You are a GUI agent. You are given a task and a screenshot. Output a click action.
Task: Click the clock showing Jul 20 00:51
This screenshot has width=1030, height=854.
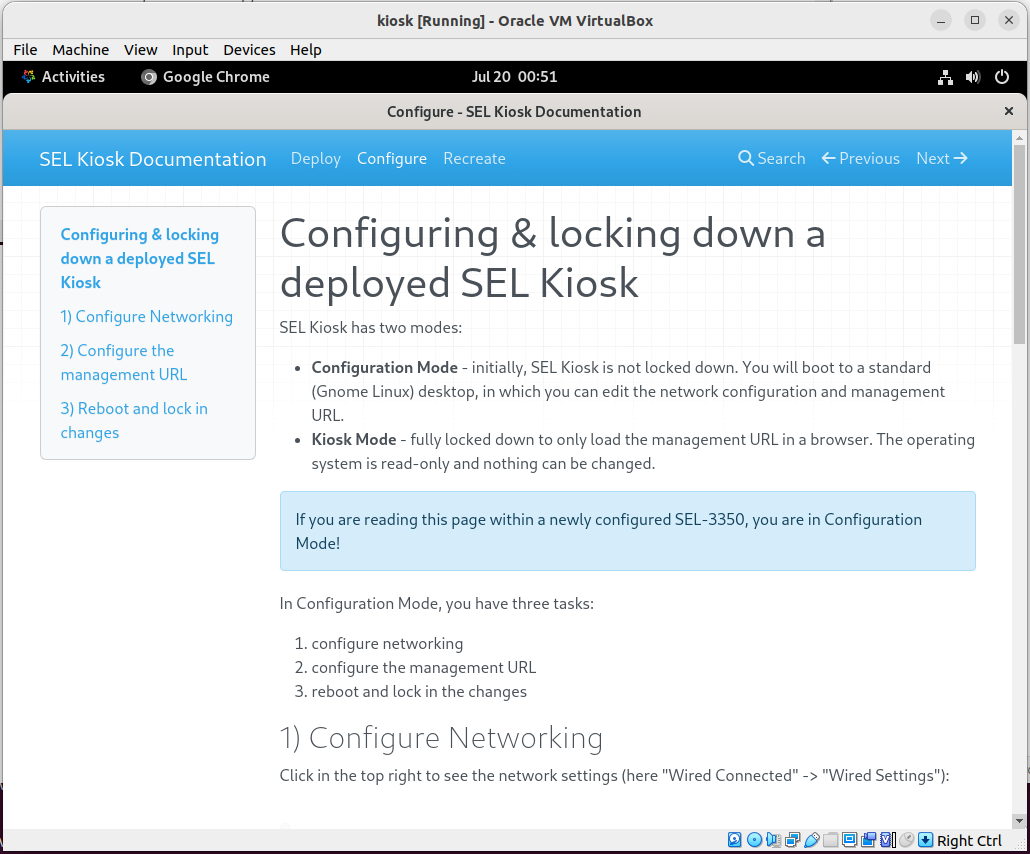click(x=514, y=77)
